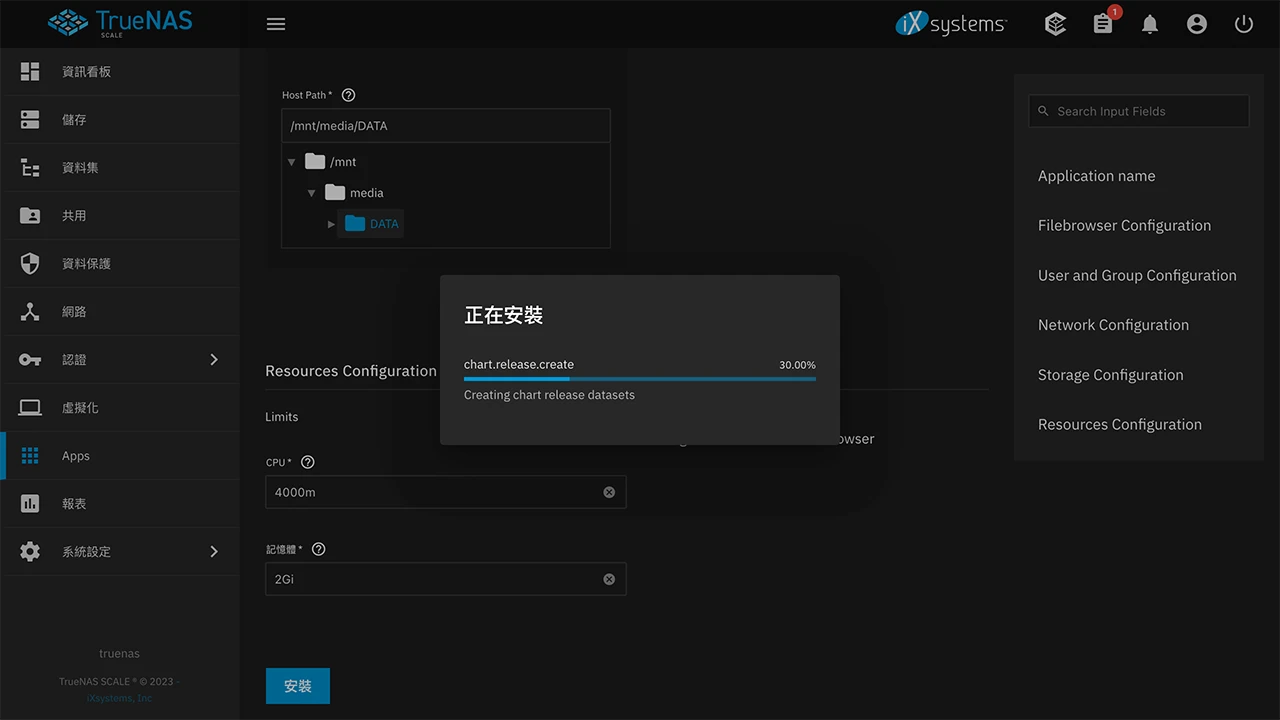
Task: Collapse the media folder in the tree
Action: 311,192
